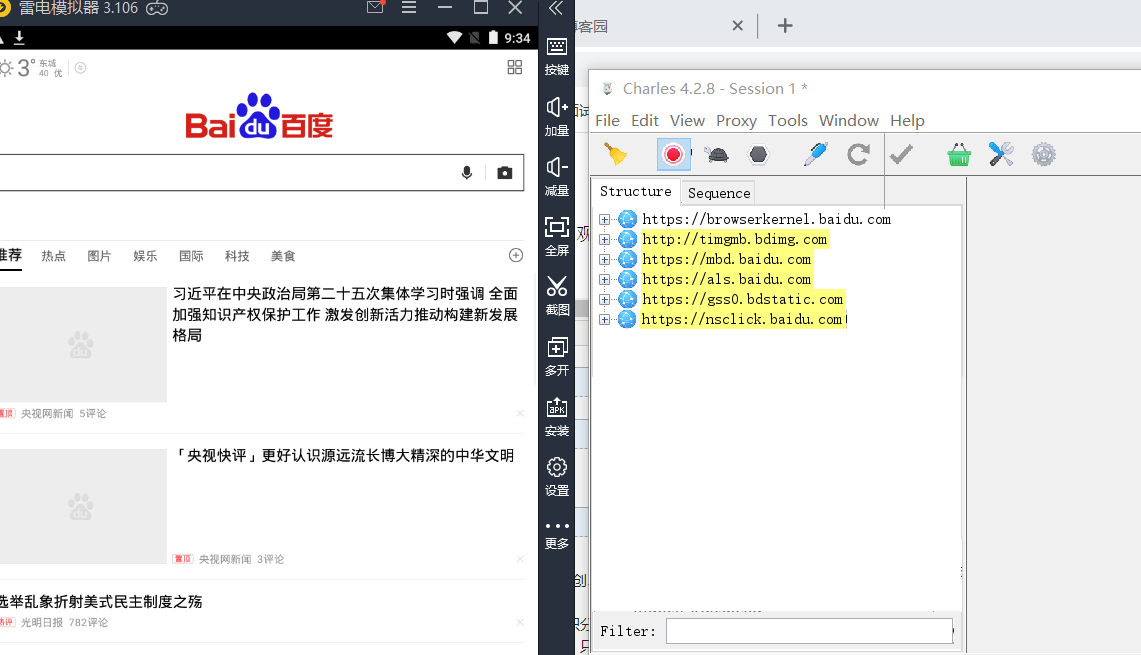Collapse emulator sidebar with double chevron
This screenshot has height=655, width=1141.
click(556, 9)
